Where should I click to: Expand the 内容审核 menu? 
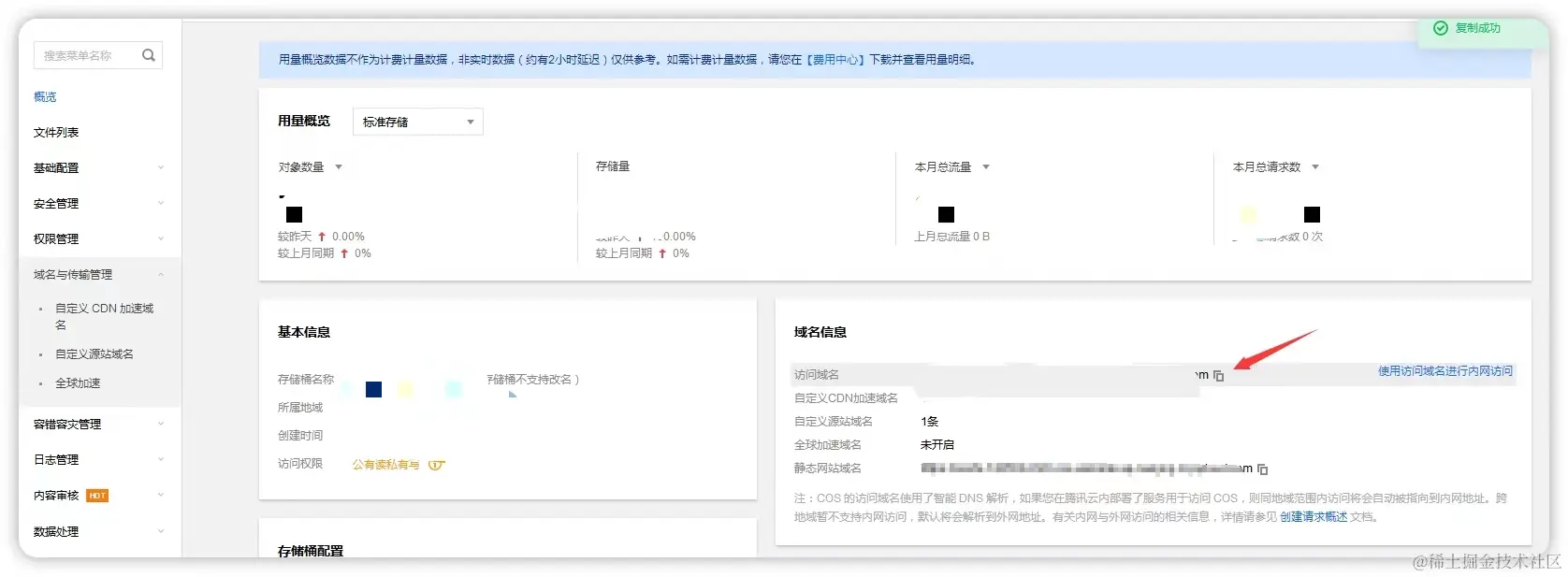pyautogui.click(x=98, y=495)
